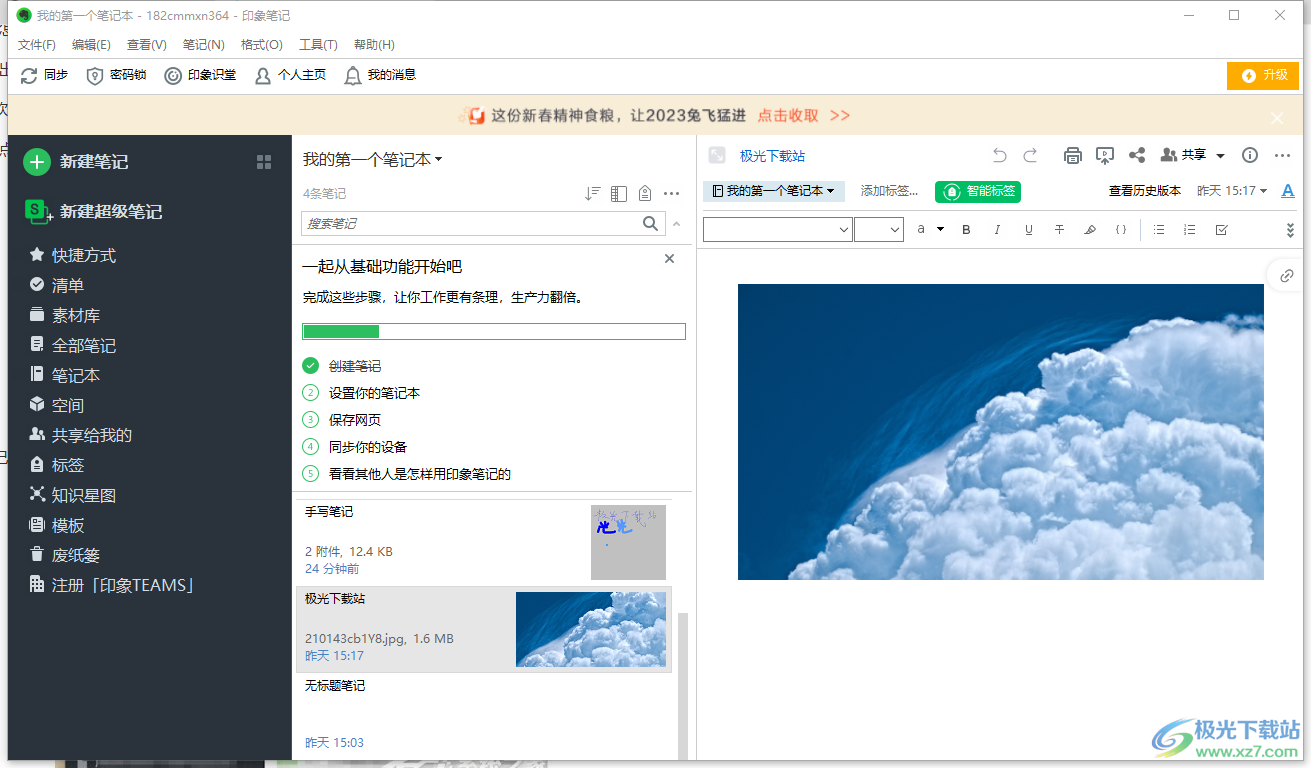Insert a code block
The width and height of the screenshot is (1311, 768).
[1121, 230]
